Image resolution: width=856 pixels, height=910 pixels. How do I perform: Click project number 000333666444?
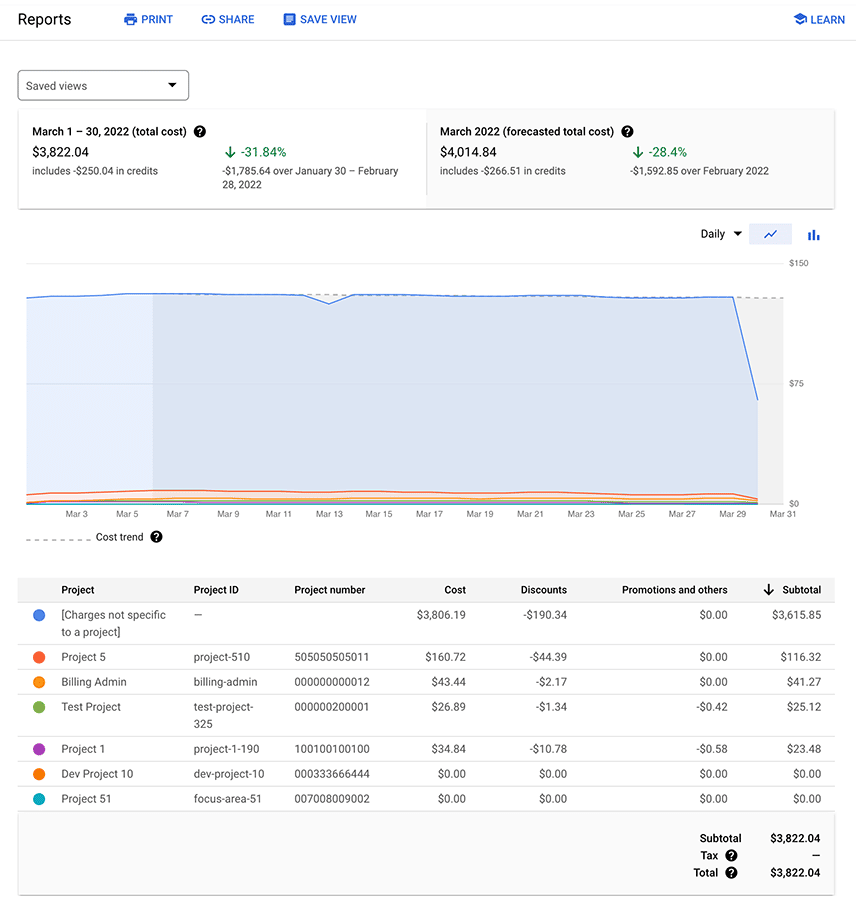[x=332, y=774]
